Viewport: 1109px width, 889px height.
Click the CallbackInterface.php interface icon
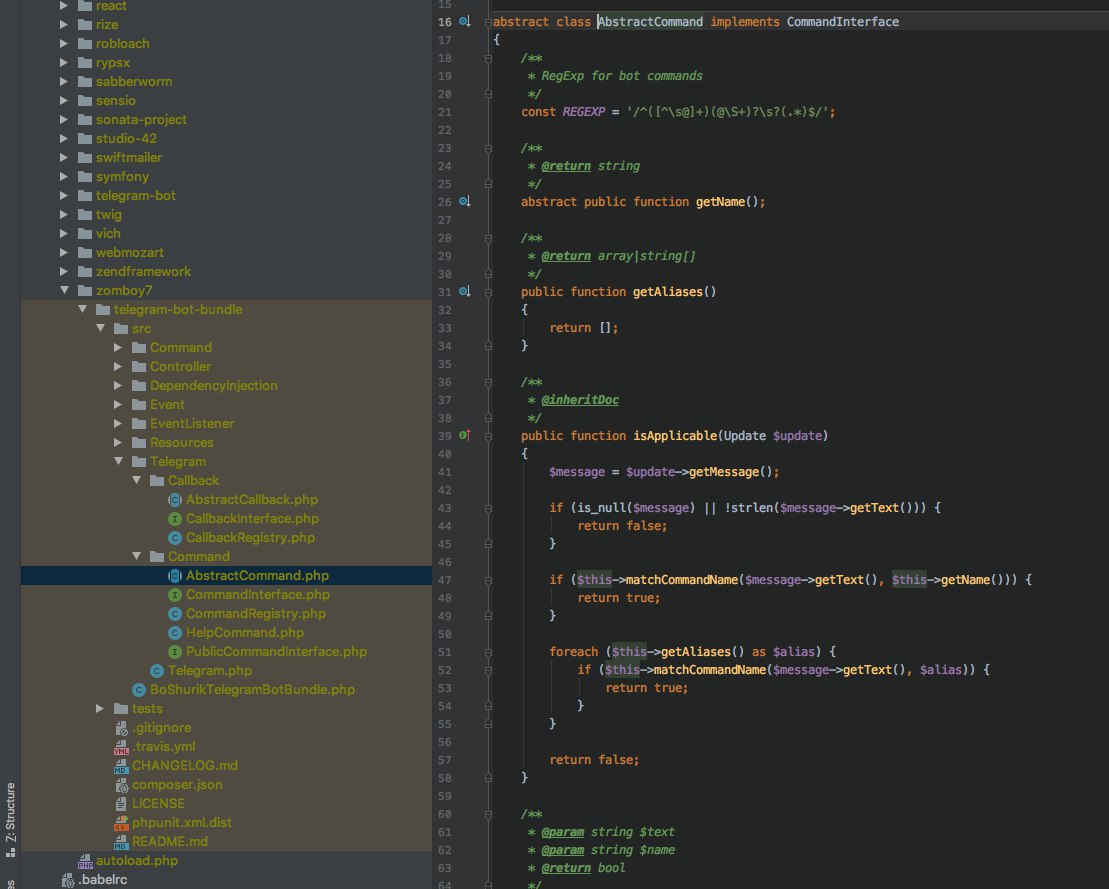175,519
